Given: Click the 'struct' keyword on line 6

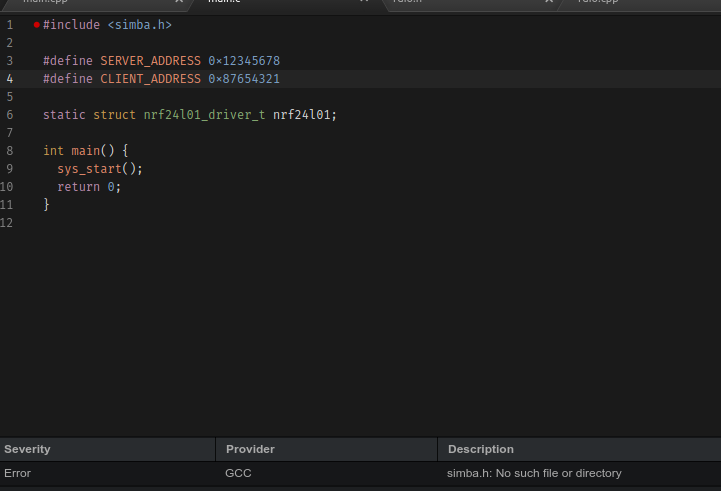Looking at the screenshot, I should pos(114,114).
